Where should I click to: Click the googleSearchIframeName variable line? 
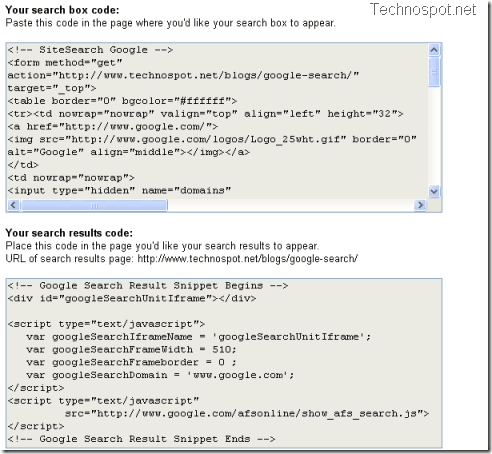click(x=199, y=337)
